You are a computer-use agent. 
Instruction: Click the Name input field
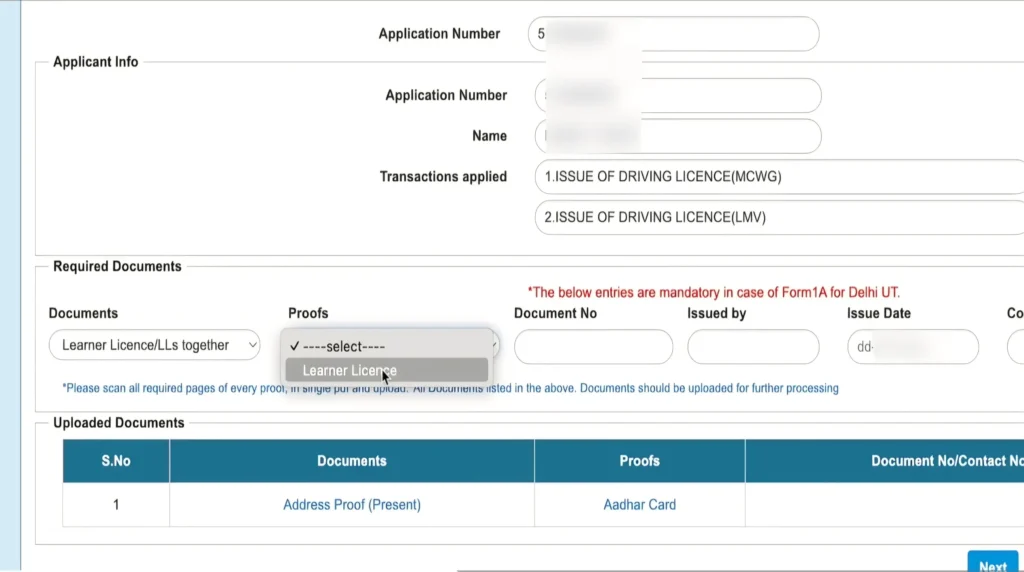pos(677,136)
